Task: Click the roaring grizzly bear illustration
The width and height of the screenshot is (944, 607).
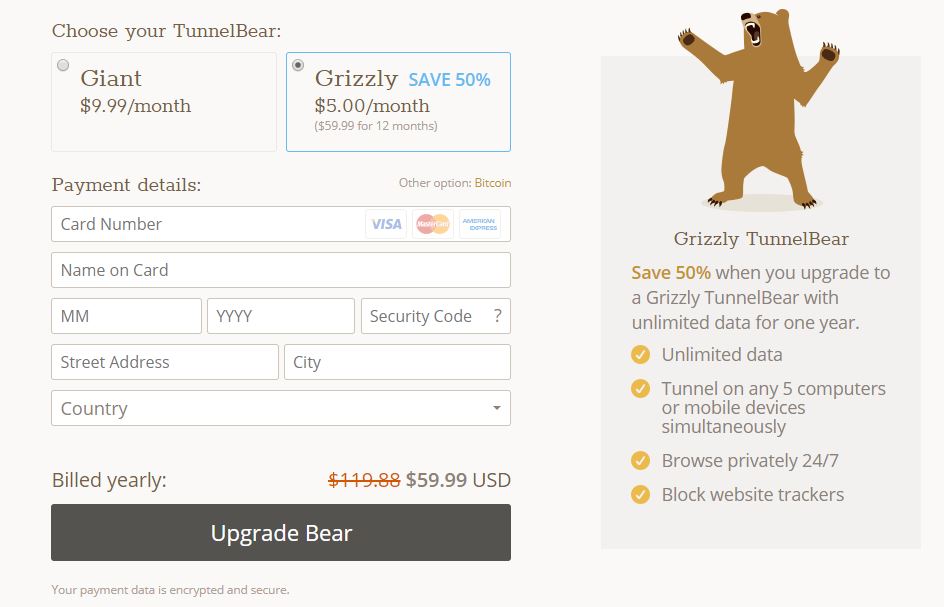Action: (x=759, y=110)
